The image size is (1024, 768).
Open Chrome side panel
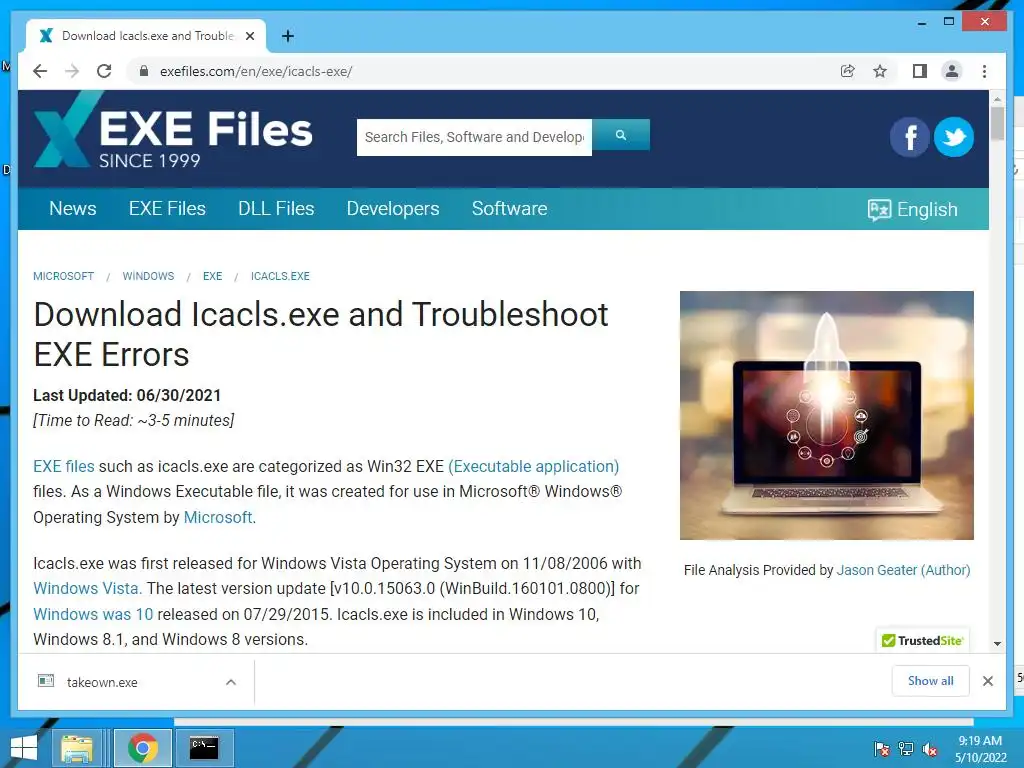tap(920, 71)
